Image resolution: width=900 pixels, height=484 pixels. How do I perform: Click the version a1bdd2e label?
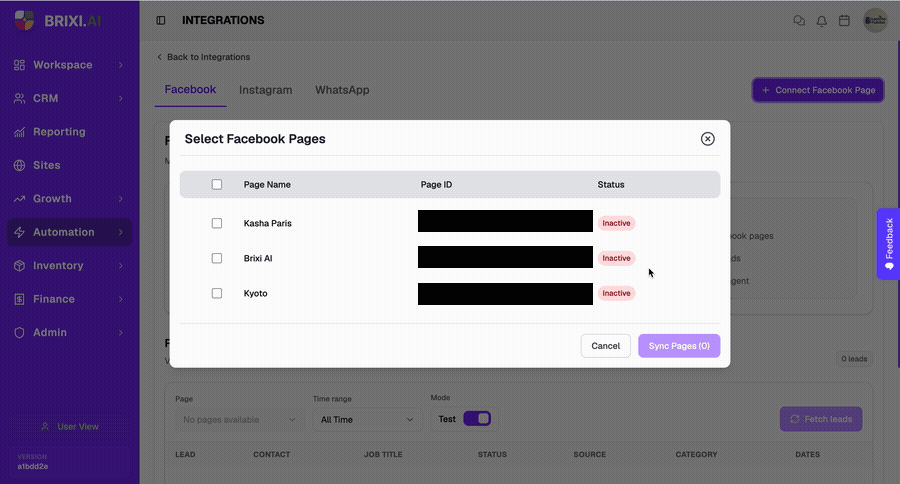pyautogui.click(x=33, y=466)
